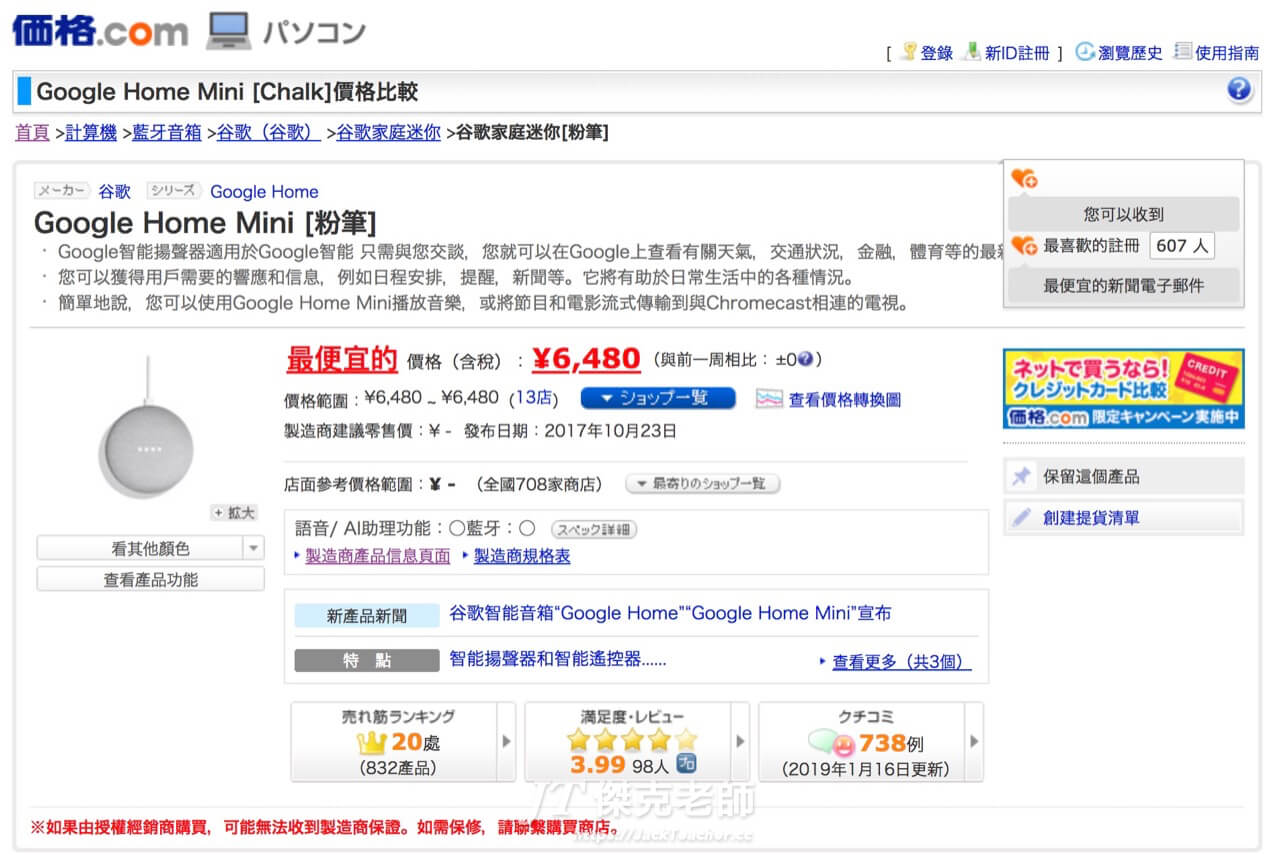Go to 計算機 breadcrumb
The height and width of the screenshot is (855, 1280).
(91, 132)
